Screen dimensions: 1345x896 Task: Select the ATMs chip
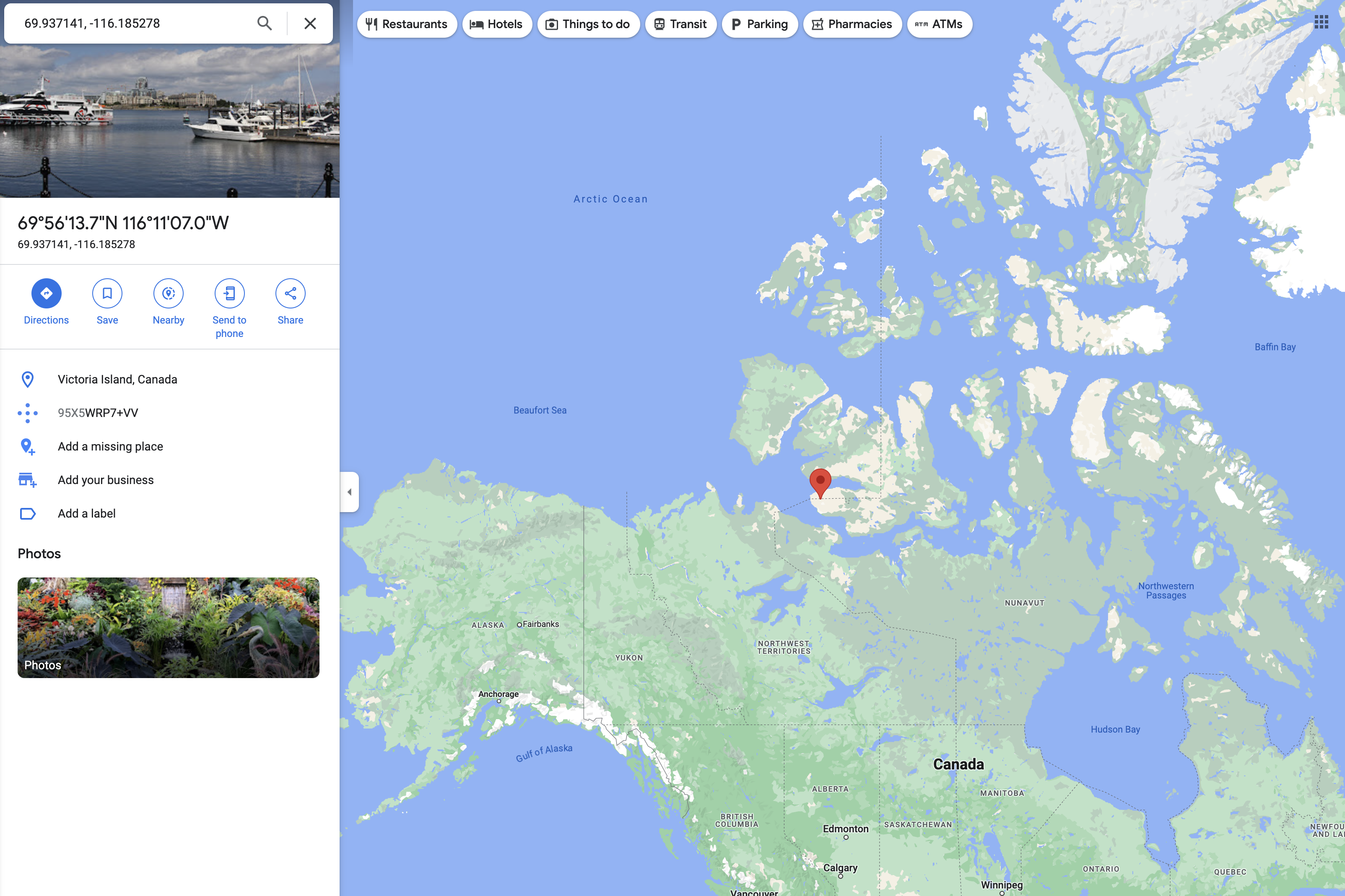point(939,24)
